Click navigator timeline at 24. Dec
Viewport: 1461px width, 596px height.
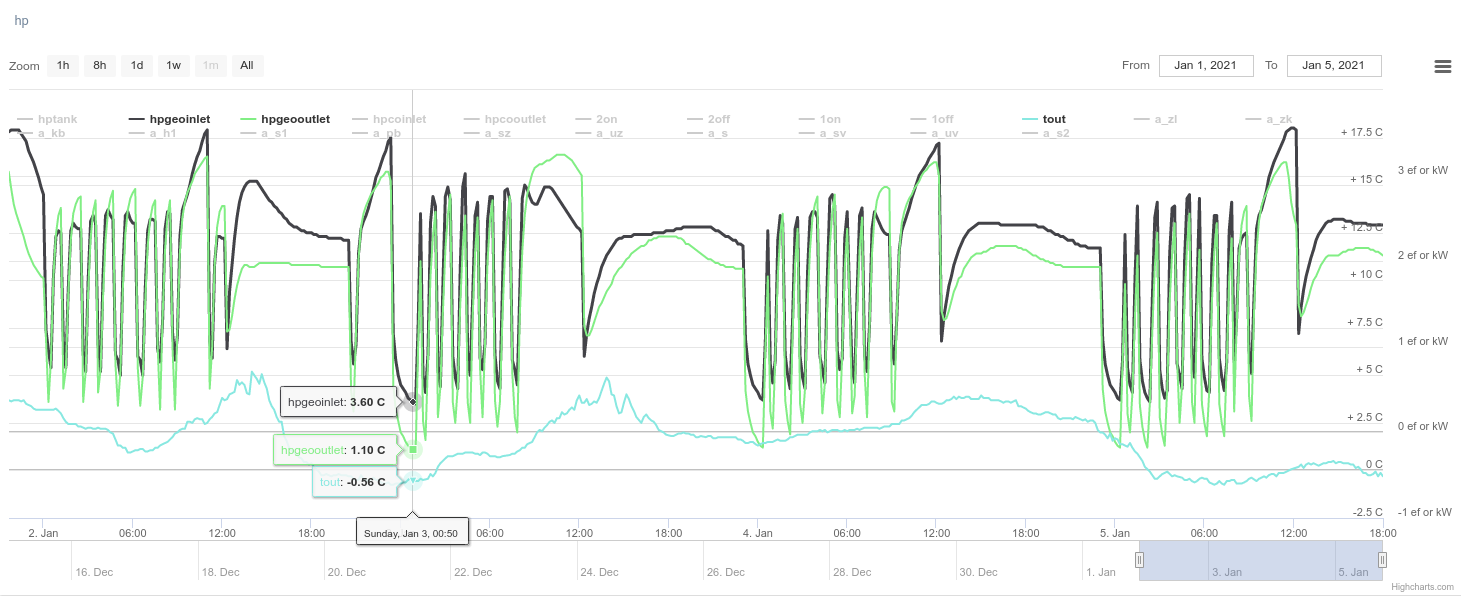(x=600, y=572)
